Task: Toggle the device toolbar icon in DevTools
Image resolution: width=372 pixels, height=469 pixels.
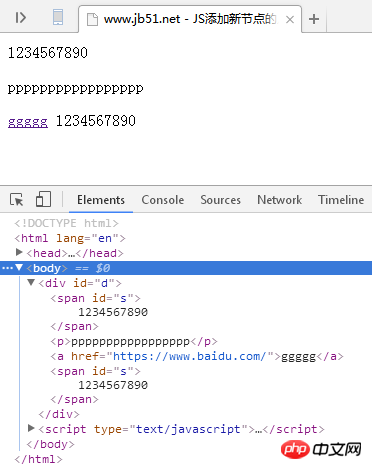Action: tap(43, 199)
